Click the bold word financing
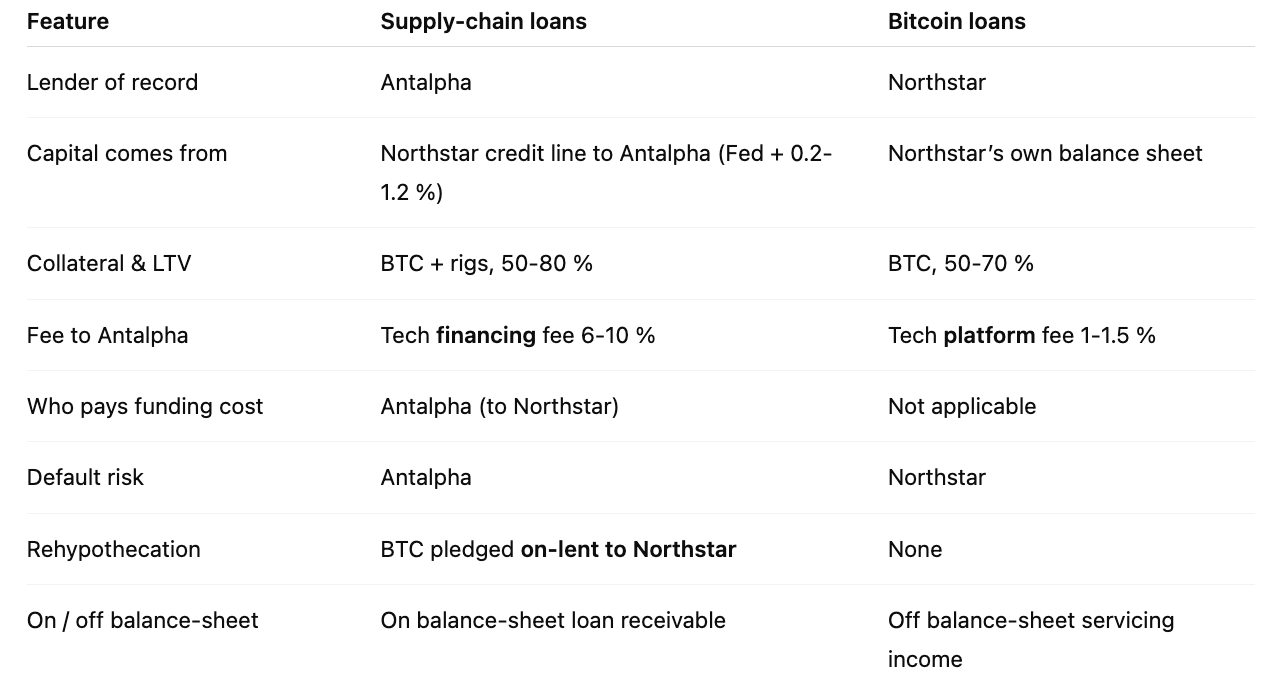Image resolution: width=1264 pixels, height=692 pixels. (486, 335)
